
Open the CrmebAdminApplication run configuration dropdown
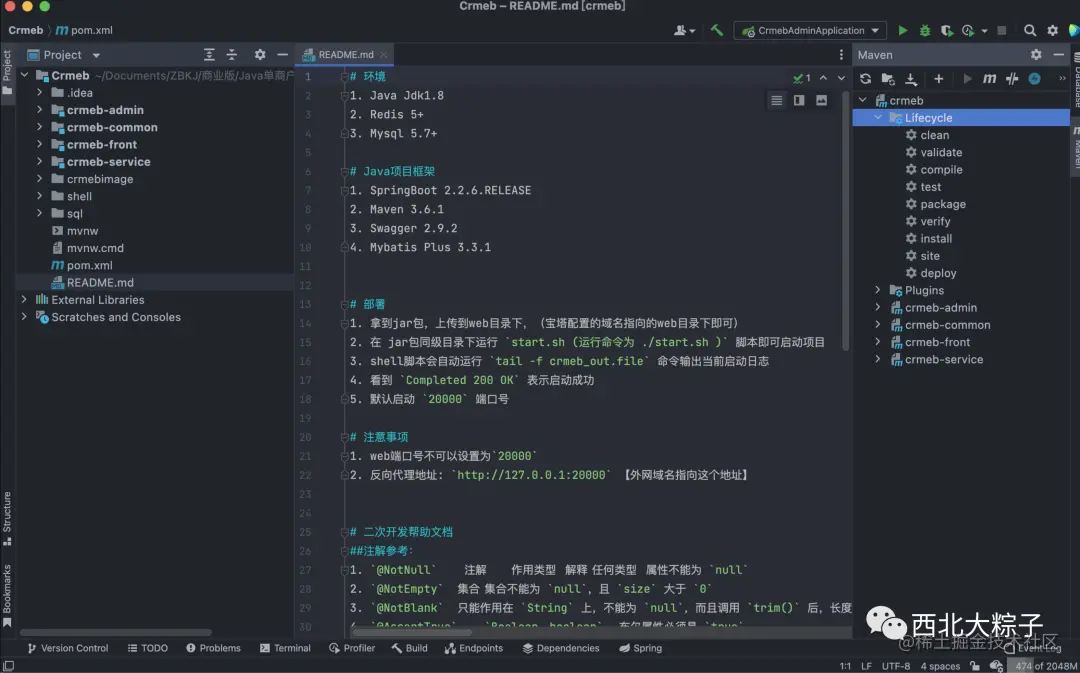(x=810, y=30)
